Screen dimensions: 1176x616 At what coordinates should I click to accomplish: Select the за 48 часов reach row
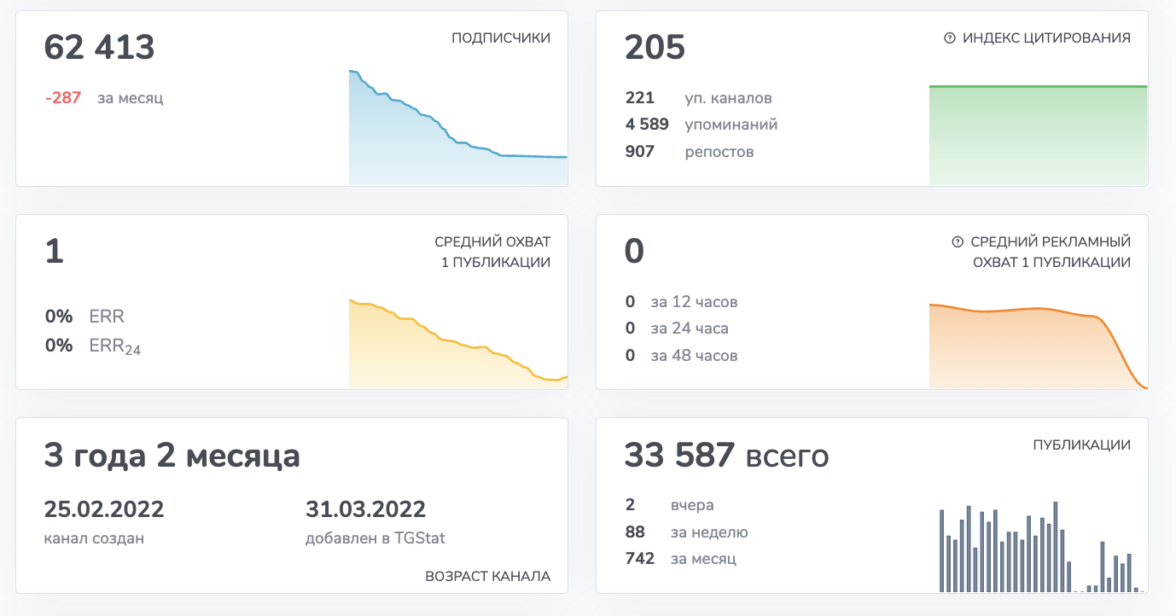(x=681, y=355)
